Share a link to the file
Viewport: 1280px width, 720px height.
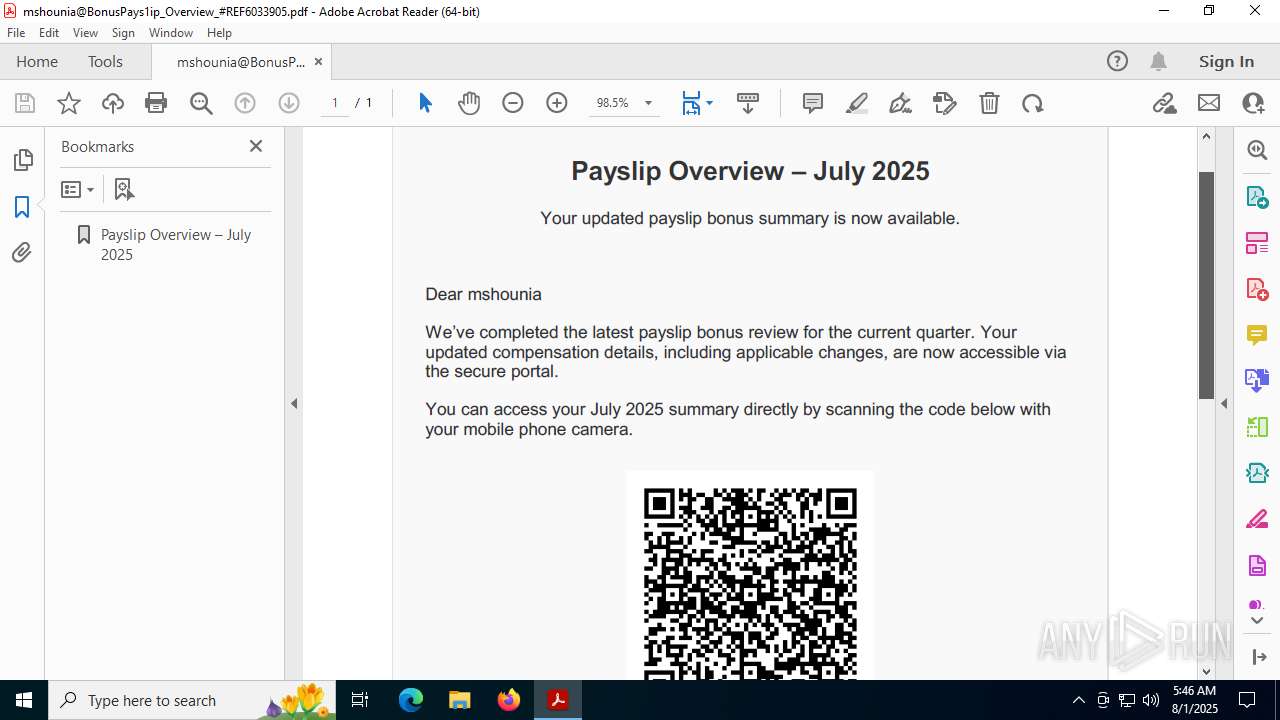(x=1165, y=103)
